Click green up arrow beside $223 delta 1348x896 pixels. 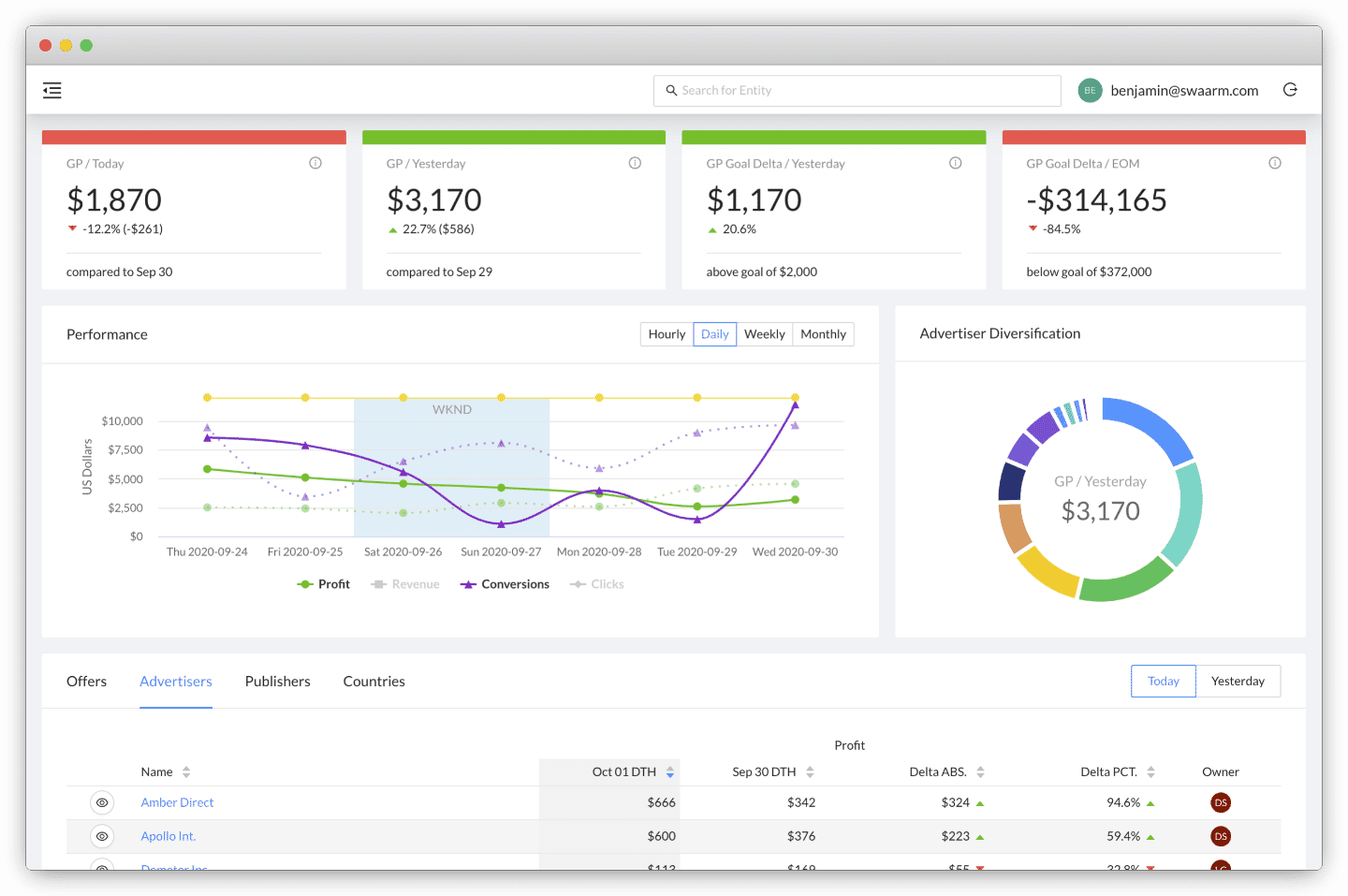(980, 837)
